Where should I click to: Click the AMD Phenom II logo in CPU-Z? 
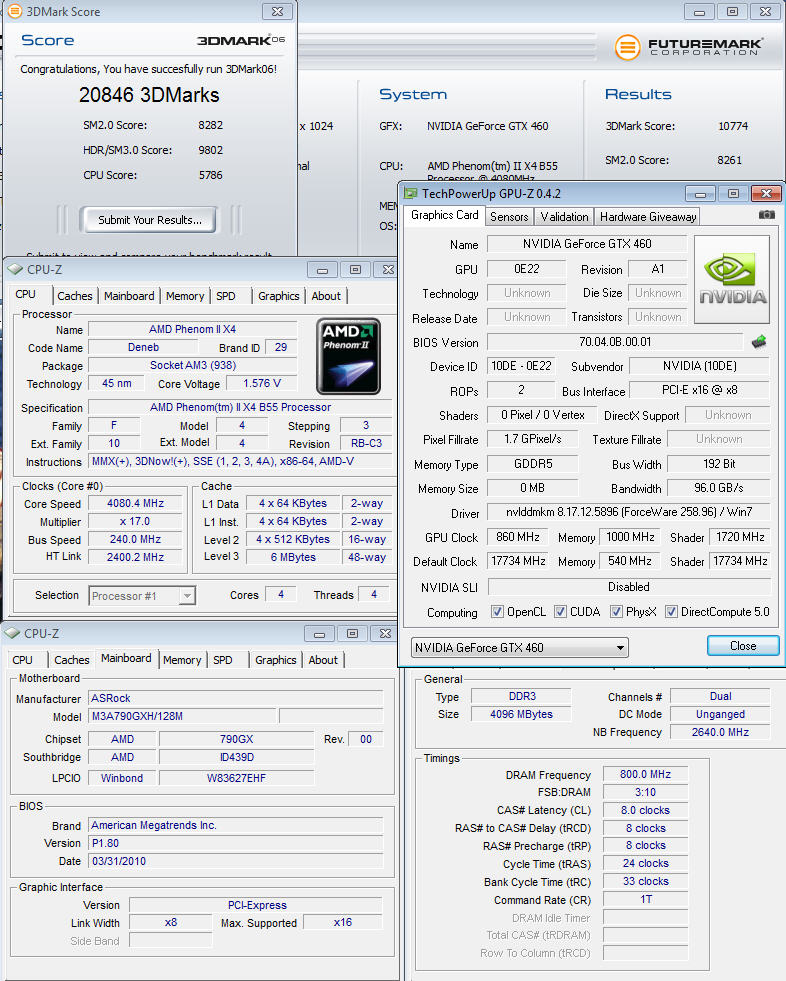click(349, 356)
